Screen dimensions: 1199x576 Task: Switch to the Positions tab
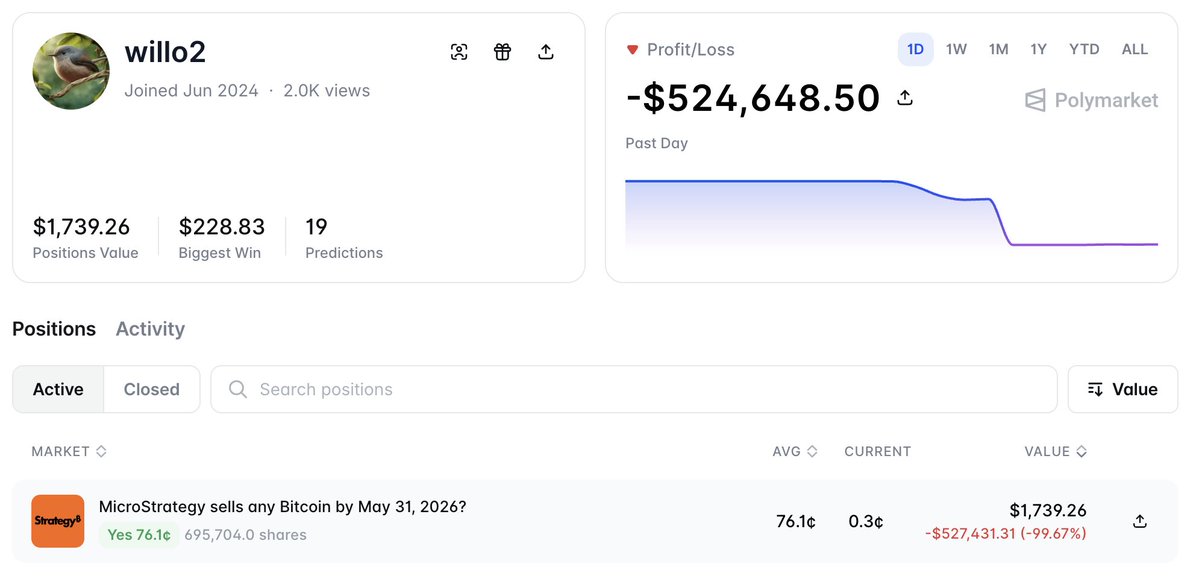pyautogui.click(x=54, y=329)
